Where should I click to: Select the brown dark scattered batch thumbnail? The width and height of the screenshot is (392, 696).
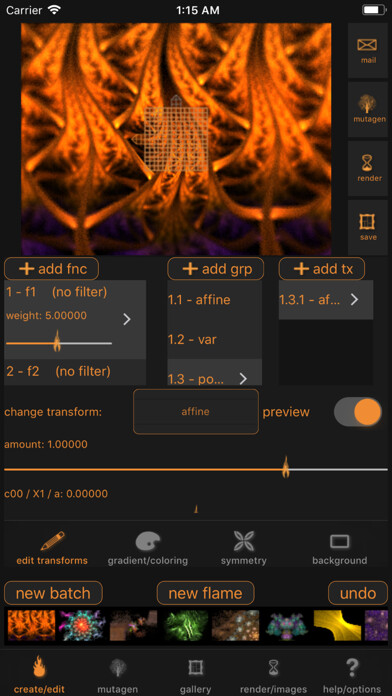tap(134, 625)
